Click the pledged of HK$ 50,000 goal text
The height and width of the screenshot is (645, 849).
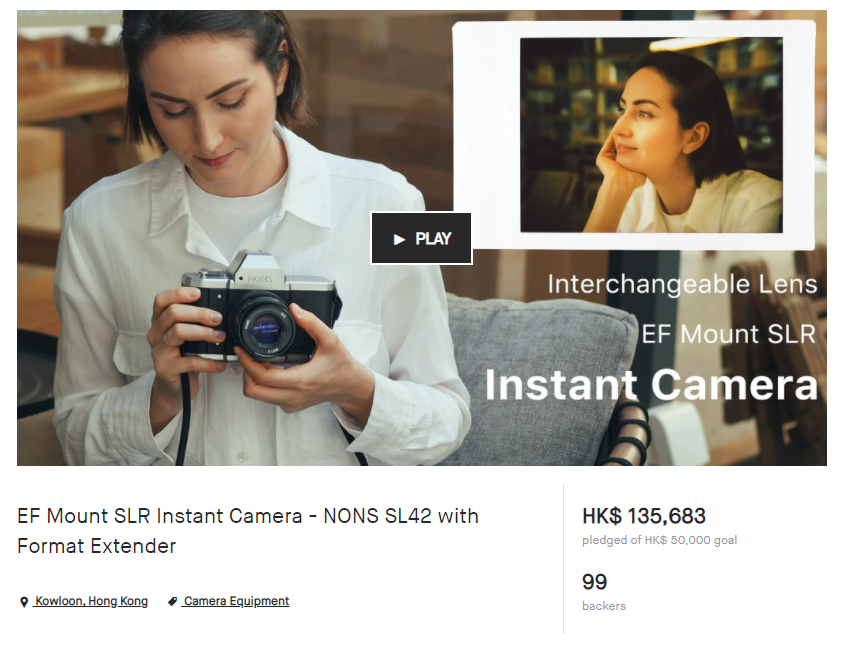(659, 540)
